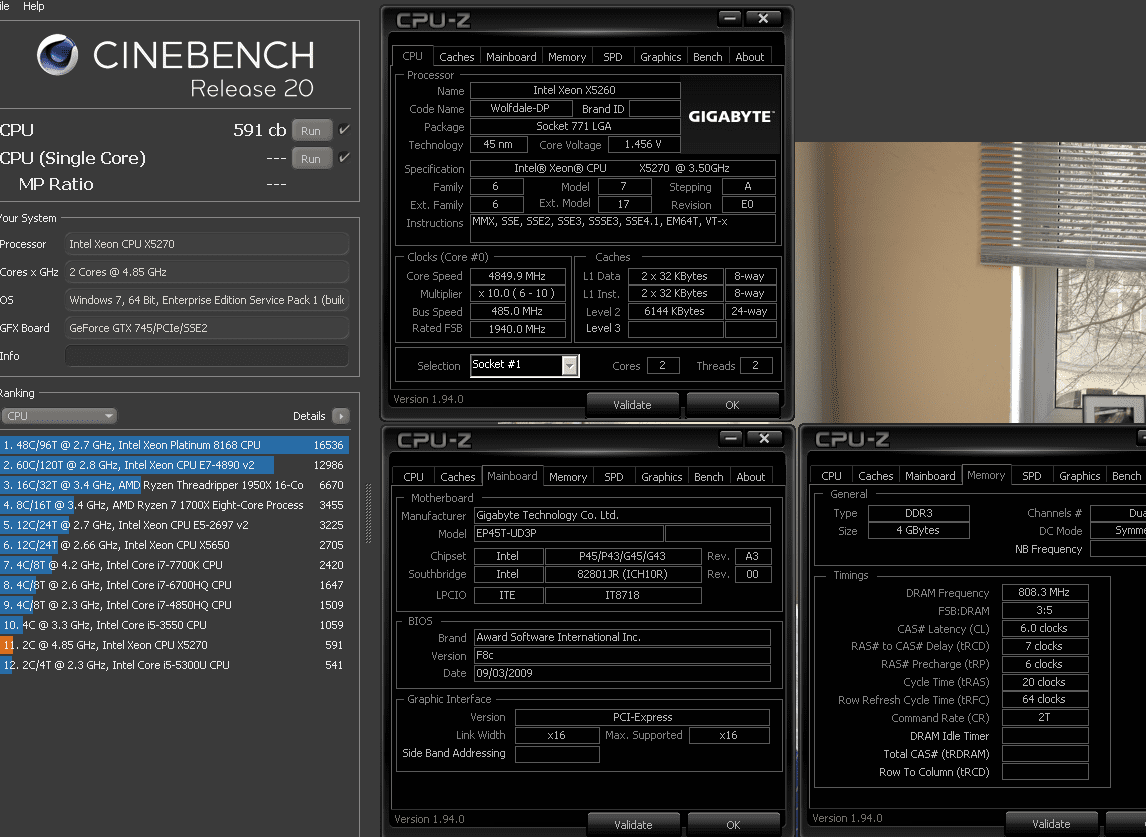The width and height of the screenshot is (1146, 837).
Task: Open Caches tab in Memory CPU-Z window
Action: (876, 476)
